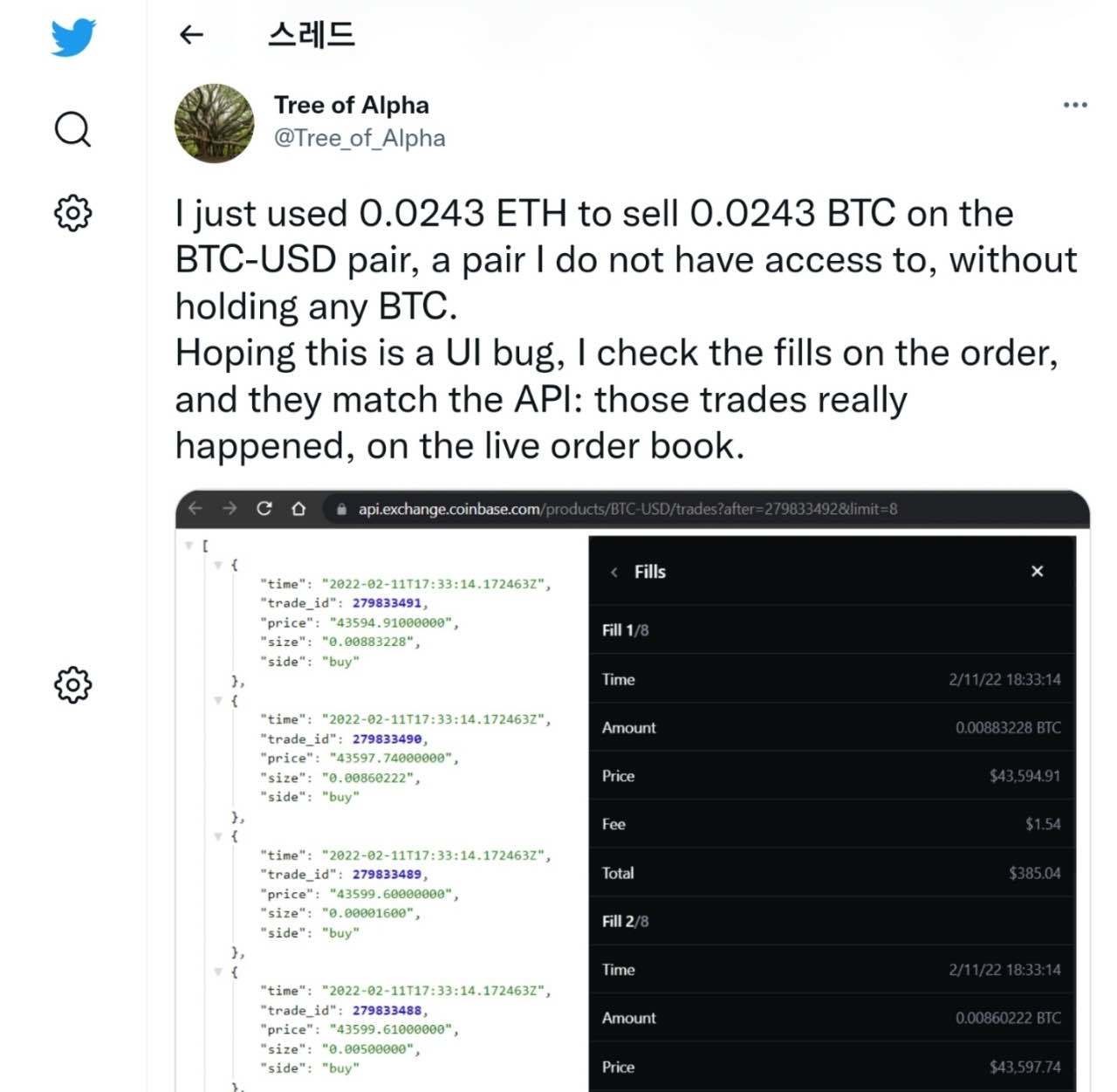
Task: Click the browser home icon
Action: point(298,508)
